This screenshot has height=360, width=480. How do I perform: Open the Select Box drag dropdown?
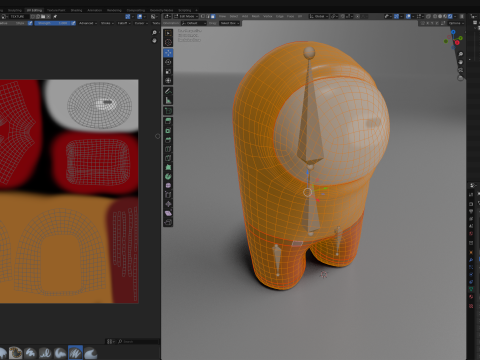tap(230, 23)
